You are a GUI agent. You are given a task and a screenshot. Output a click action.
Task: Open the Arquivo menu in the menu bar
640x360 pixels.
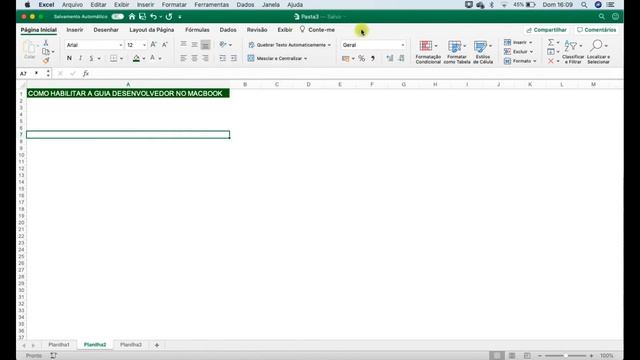click(72, 5)
